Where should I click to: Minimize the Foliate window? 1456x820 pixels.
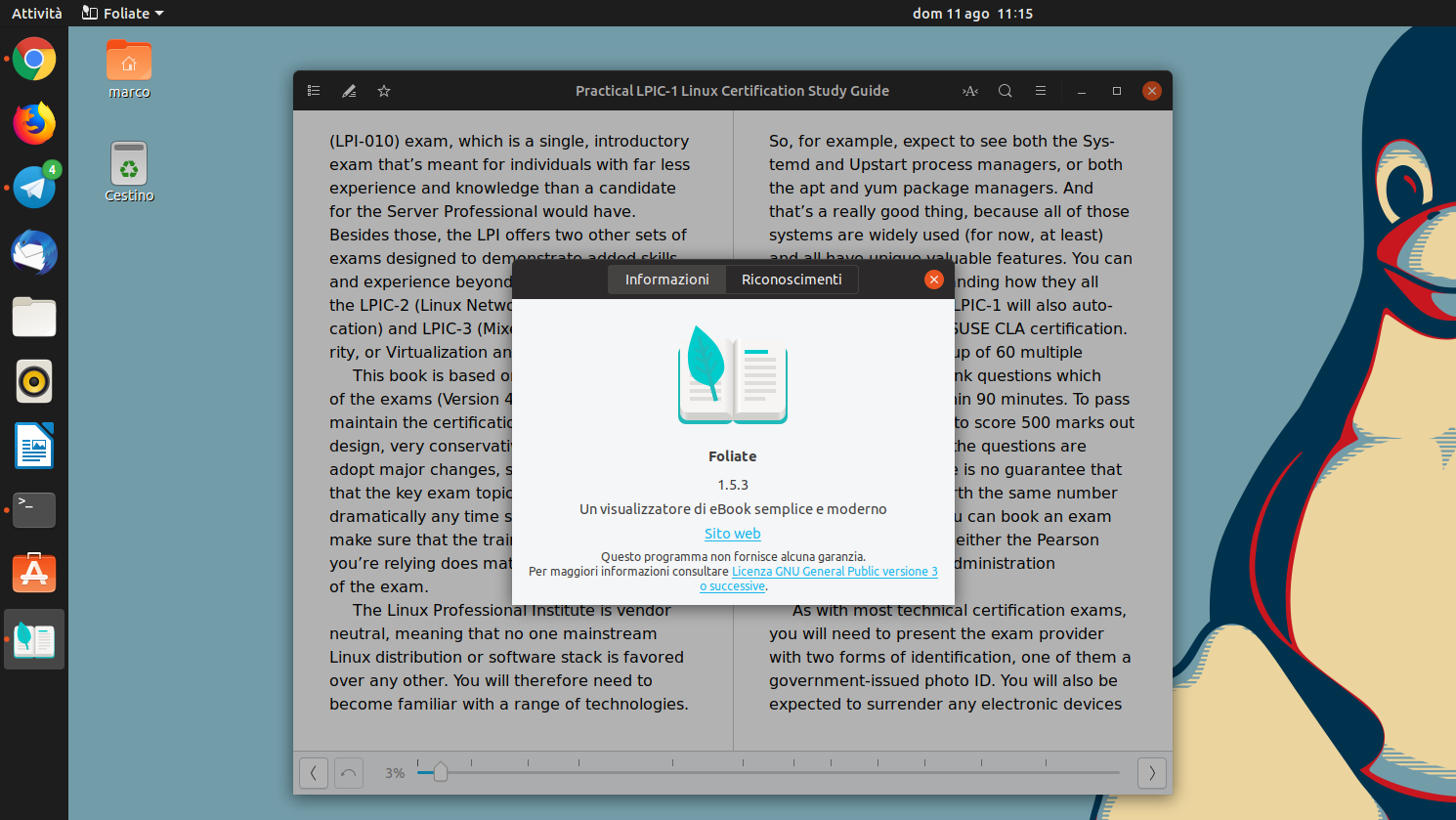(1082, 91)
